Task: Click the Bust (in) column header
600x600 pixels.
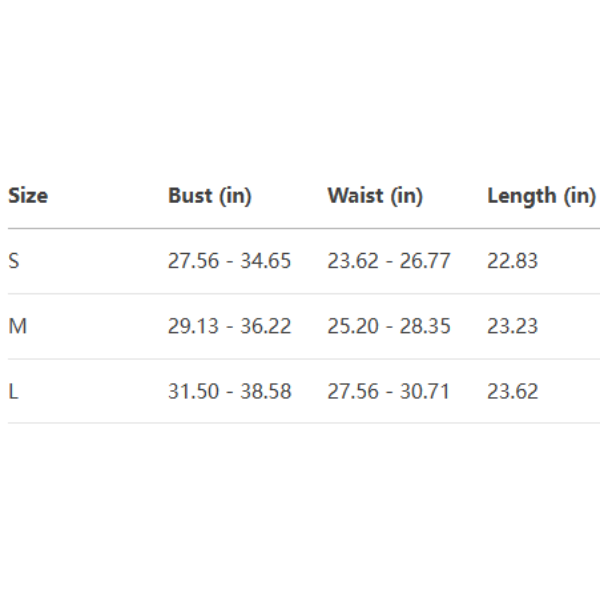Action: (210, 196)
